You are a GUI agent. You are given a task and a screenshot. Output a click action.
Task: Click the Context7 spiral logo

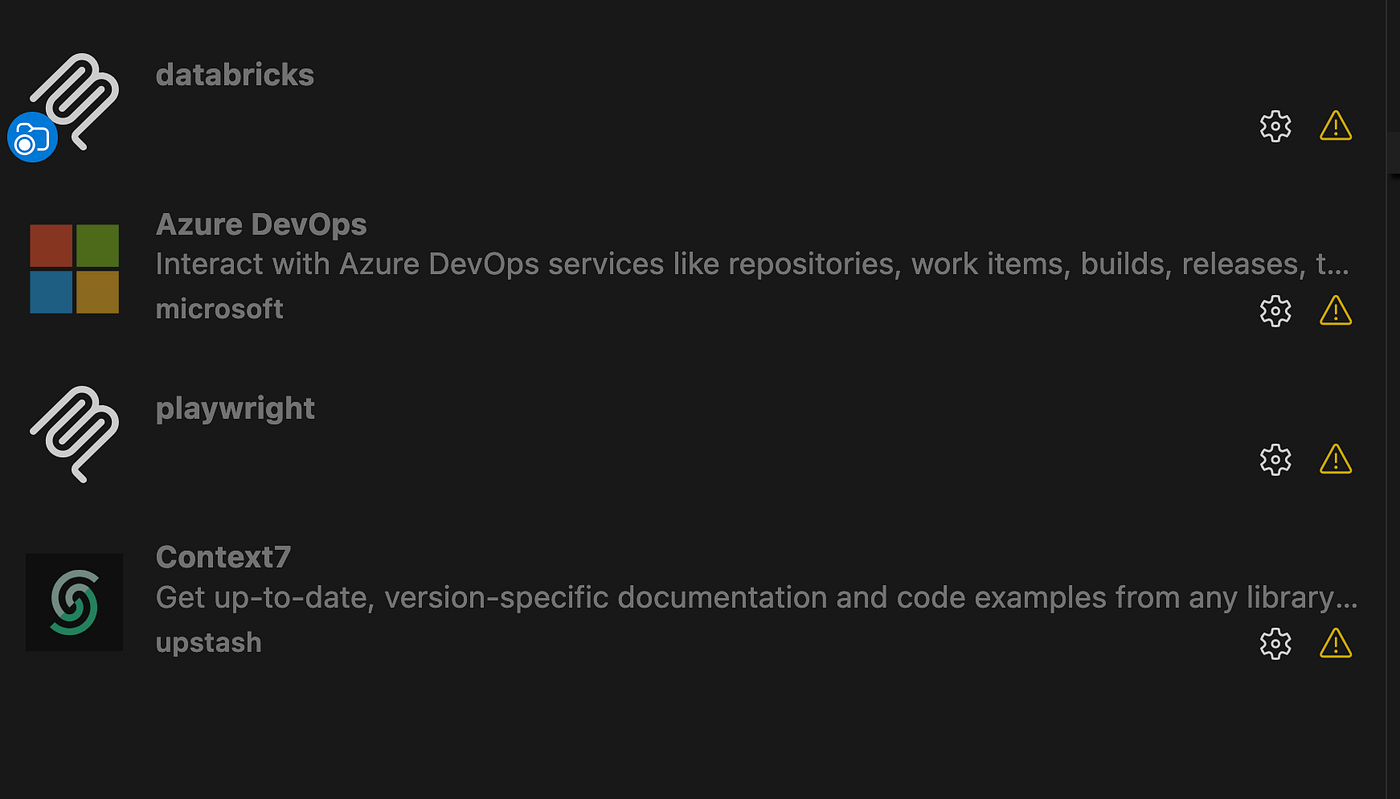pos(74,601)
